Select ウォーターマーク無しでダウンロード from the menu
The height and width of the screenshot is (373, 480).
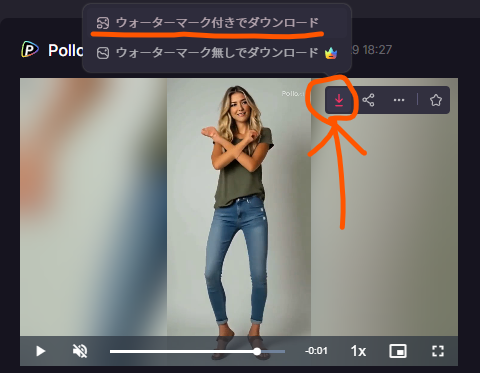217,53
